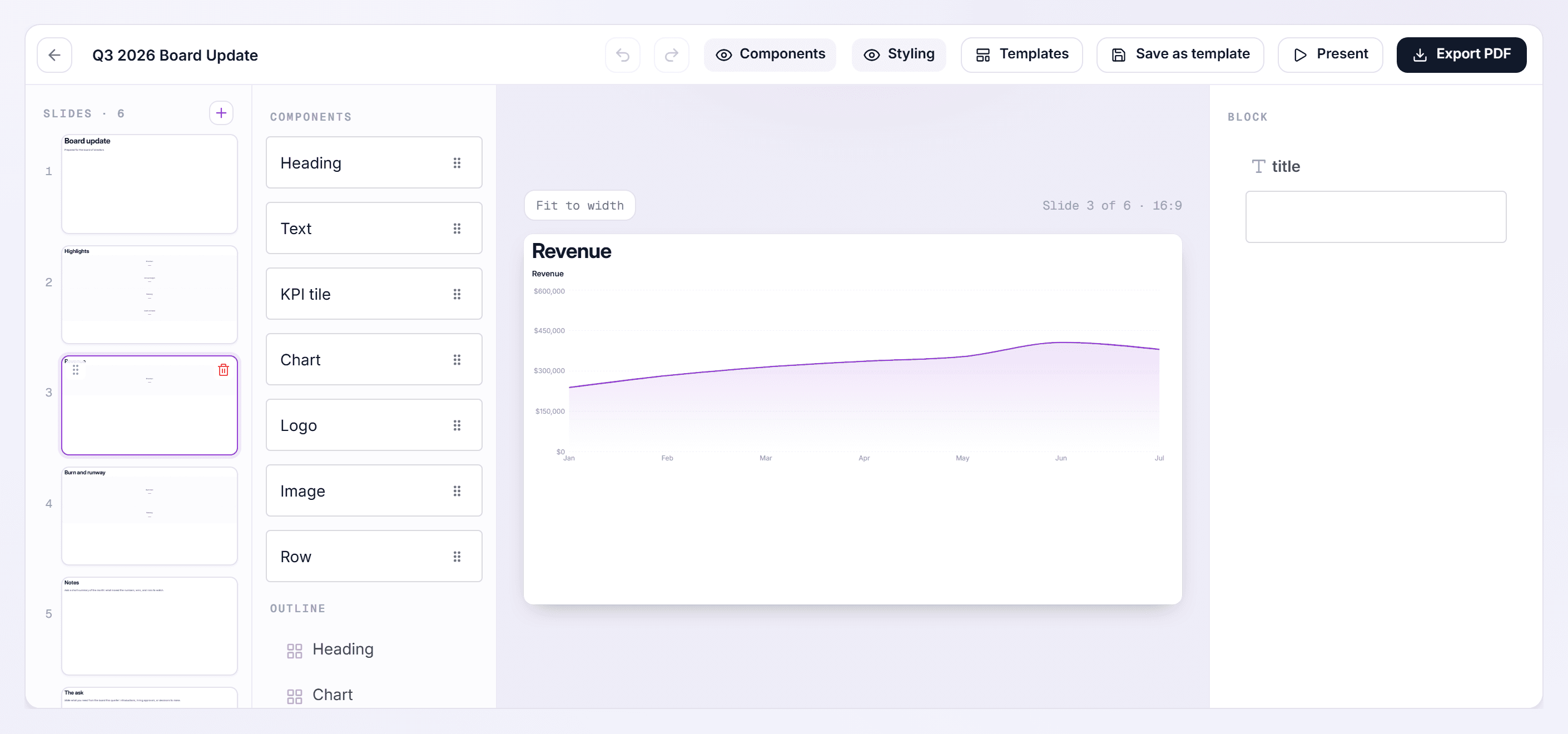Open the Templates gallery

tap(1021, 55)
